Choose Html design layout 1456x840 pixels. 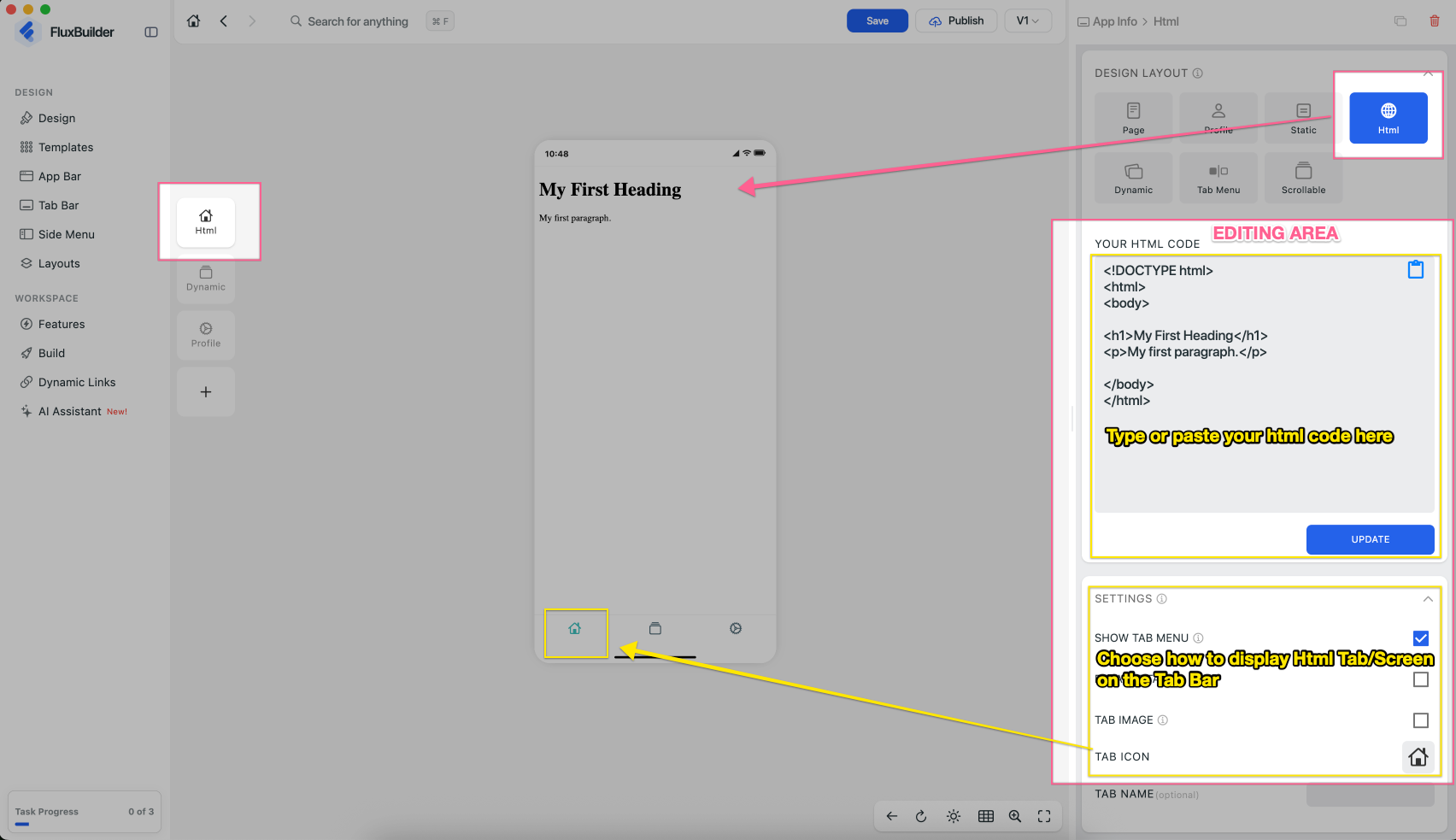pos(1388,118)
